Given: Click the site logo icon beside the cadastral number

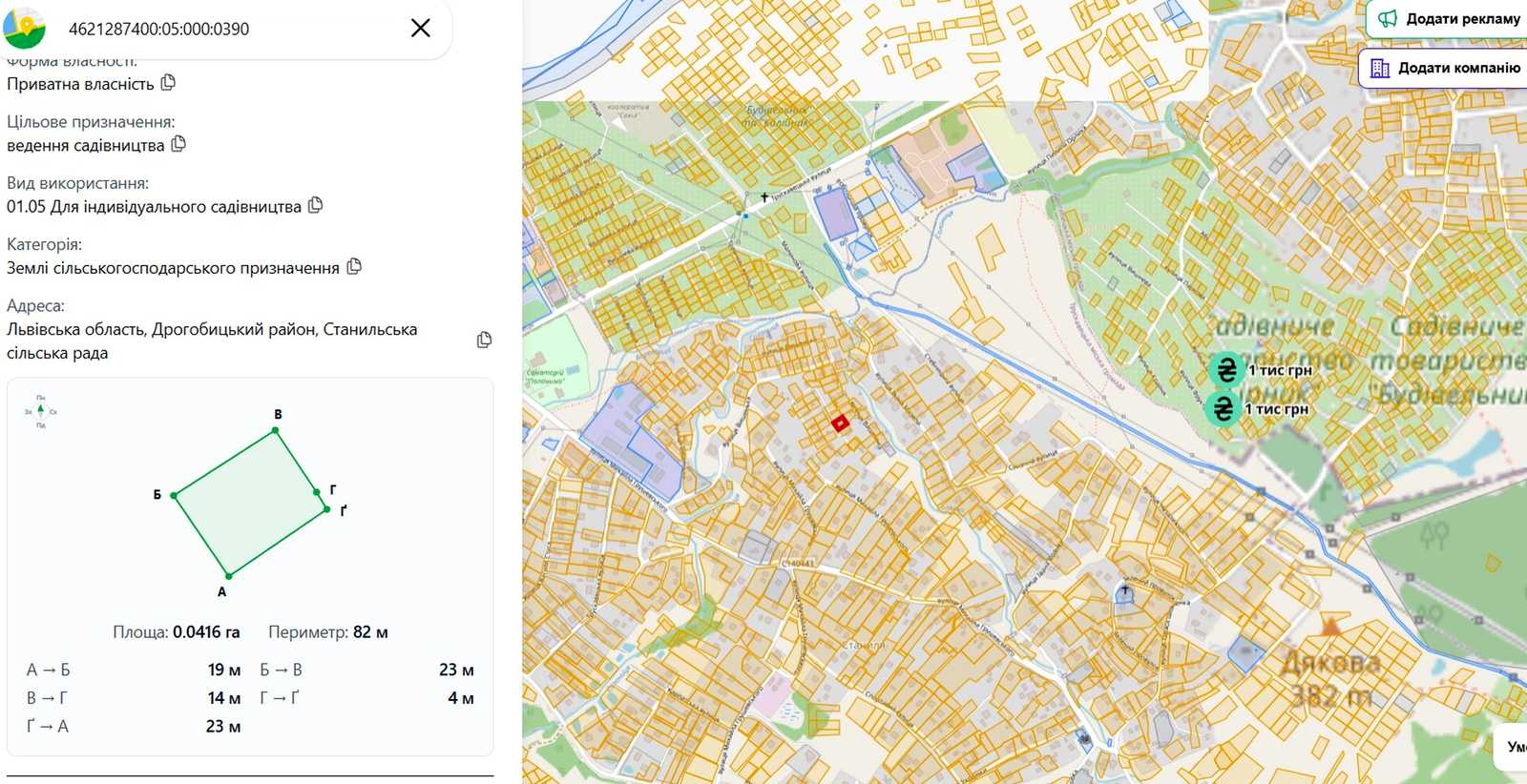Looking at the screenshot, I should point(24,29).
